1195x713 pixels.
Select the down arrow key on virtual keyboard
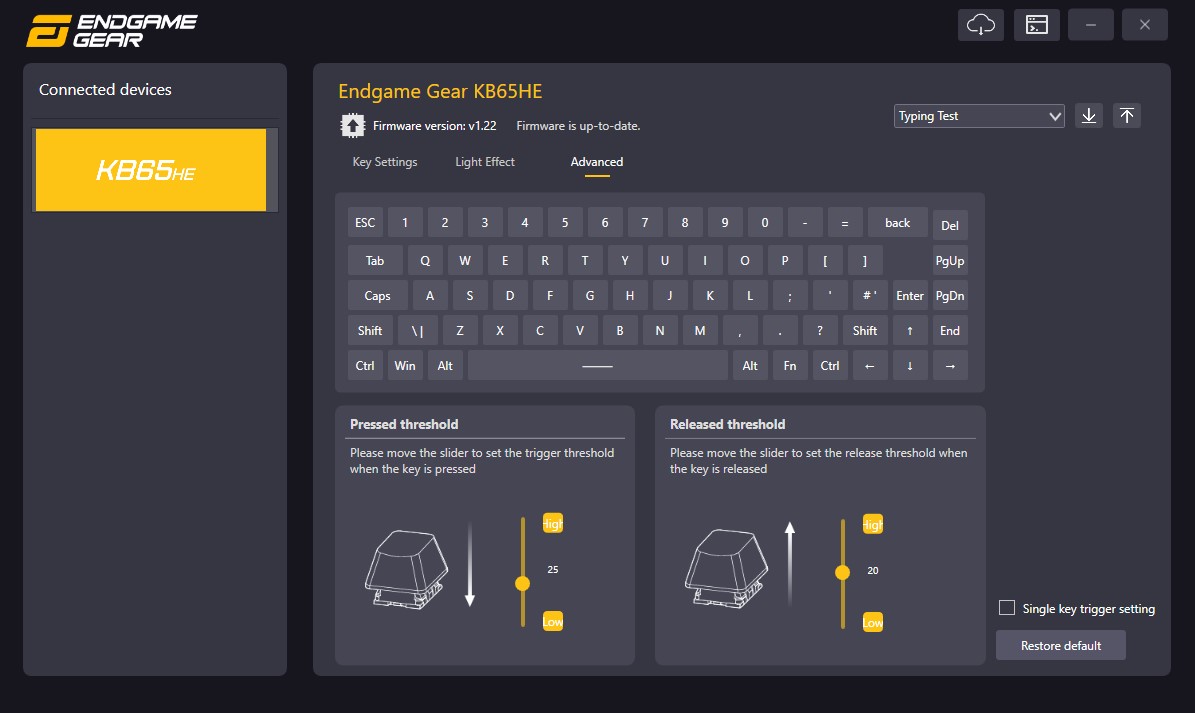pos(909,366)
